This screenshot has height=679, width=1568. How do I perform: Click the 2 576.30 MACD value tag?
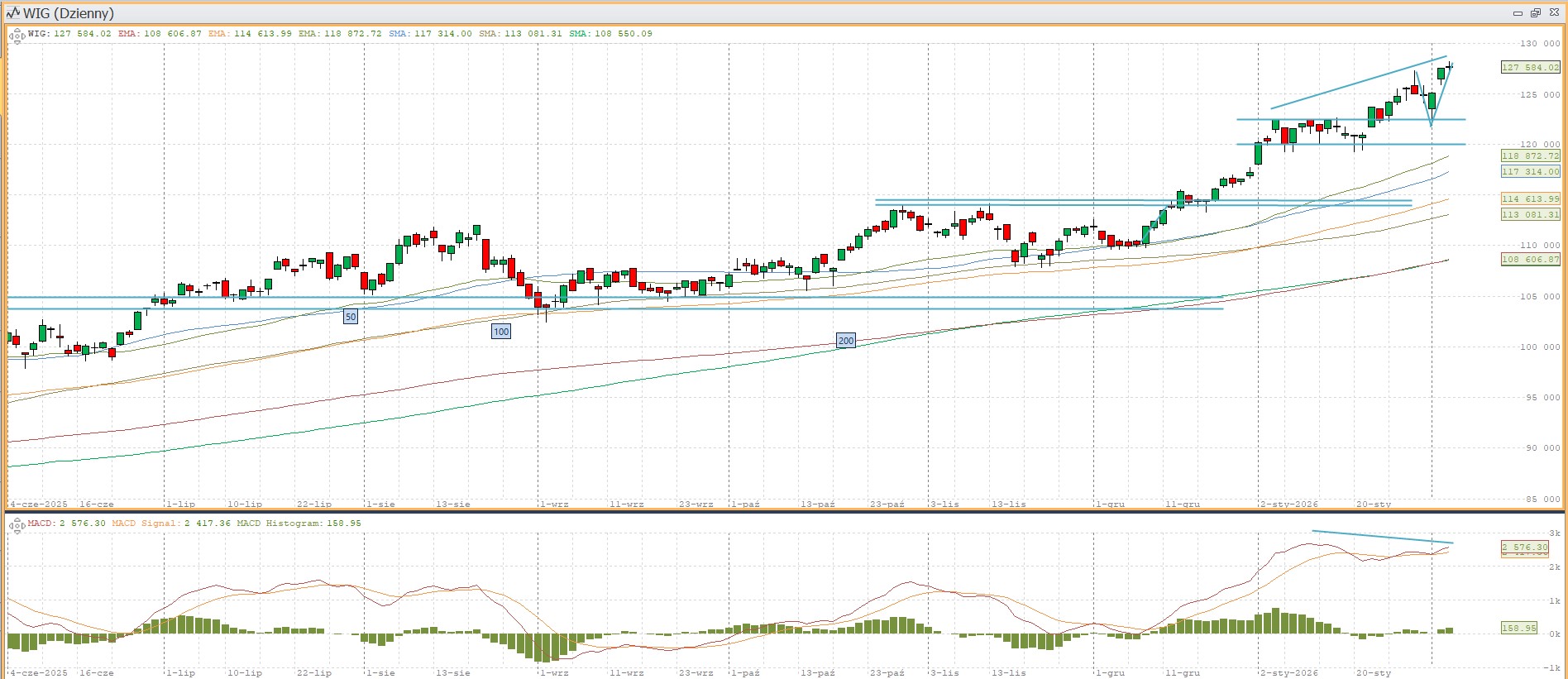(1524, 548)
